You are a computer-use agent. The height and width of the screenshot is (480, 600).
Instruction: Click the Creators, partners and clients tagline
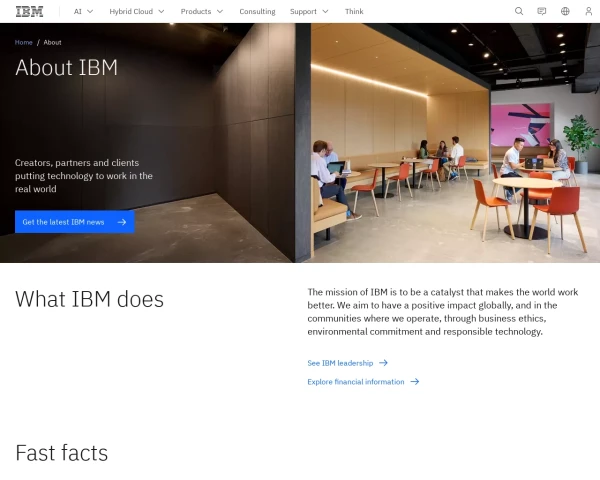84,176
